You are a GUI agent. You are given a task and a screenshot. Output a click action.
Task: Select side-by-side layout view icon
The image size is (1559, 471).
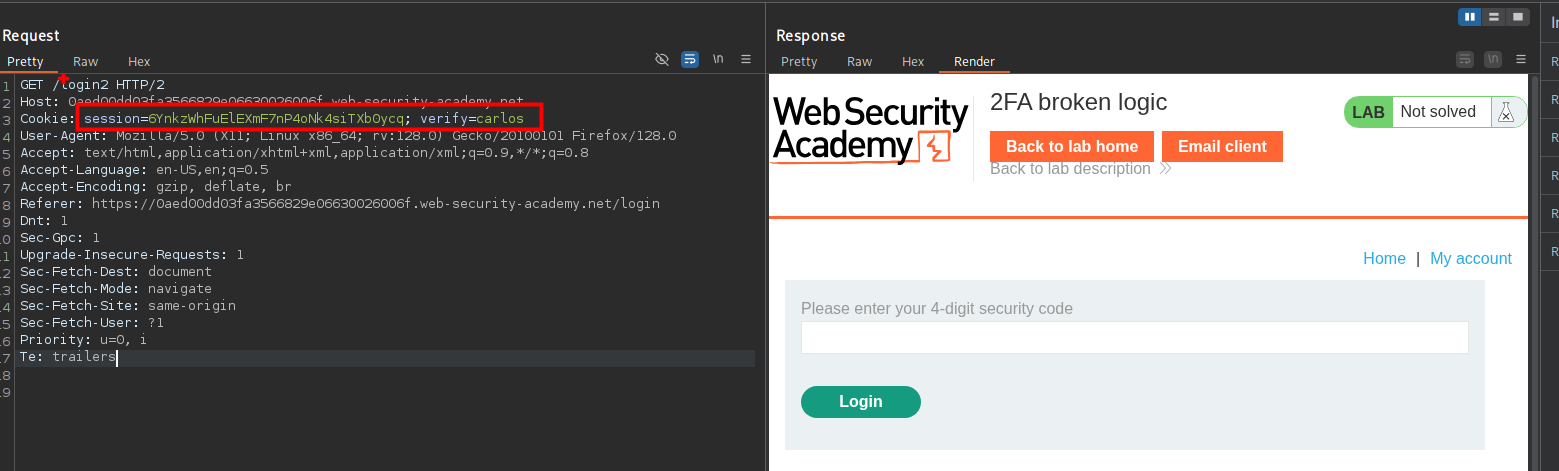point(1470,17)
